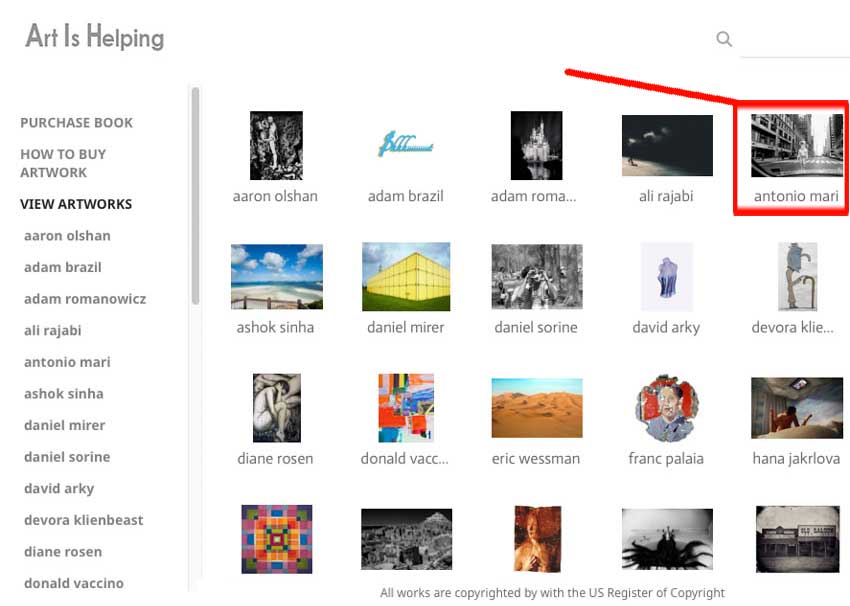Click adam brazil teal signature thumbnail
The height and width of the screenshot is (606, 850).
(x=405, y=146)
